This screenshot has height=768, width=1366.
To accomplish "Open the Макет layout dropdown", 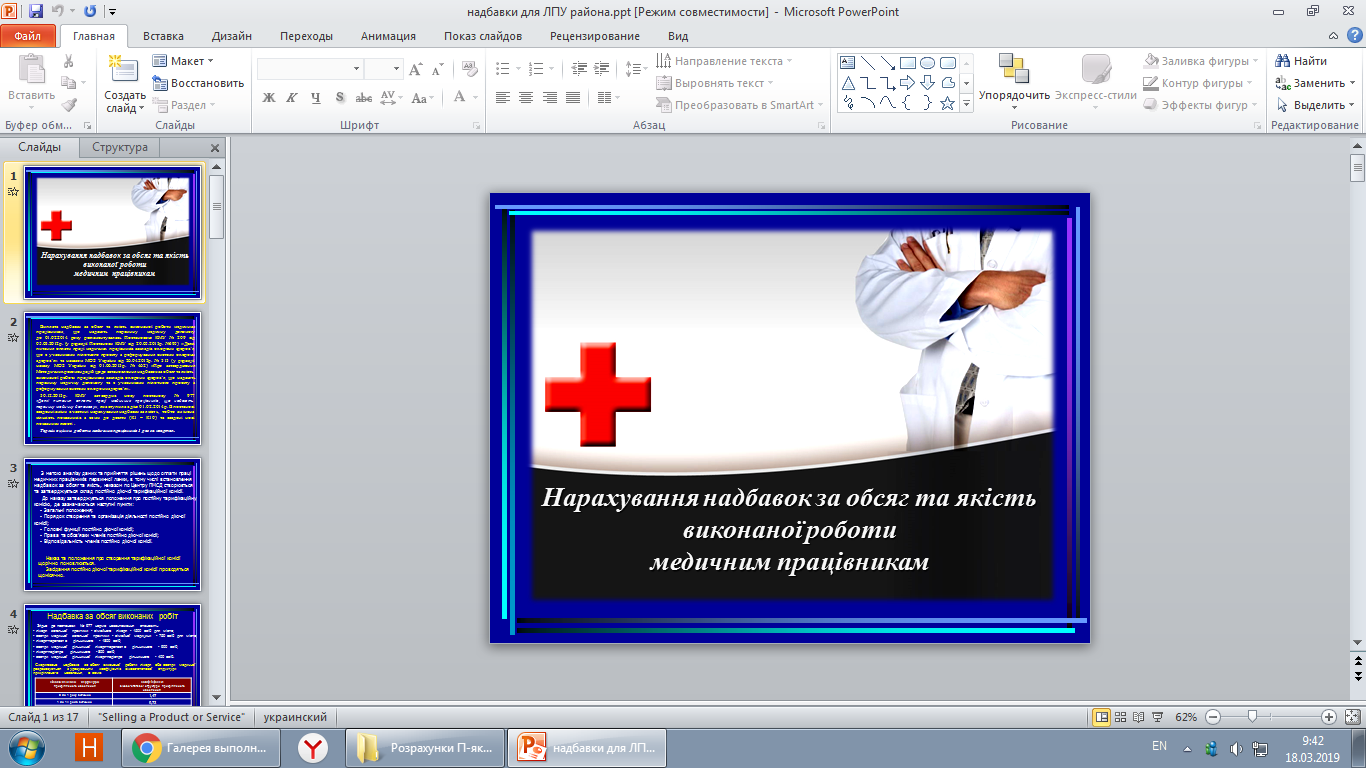I will click(x=183, y=61).
